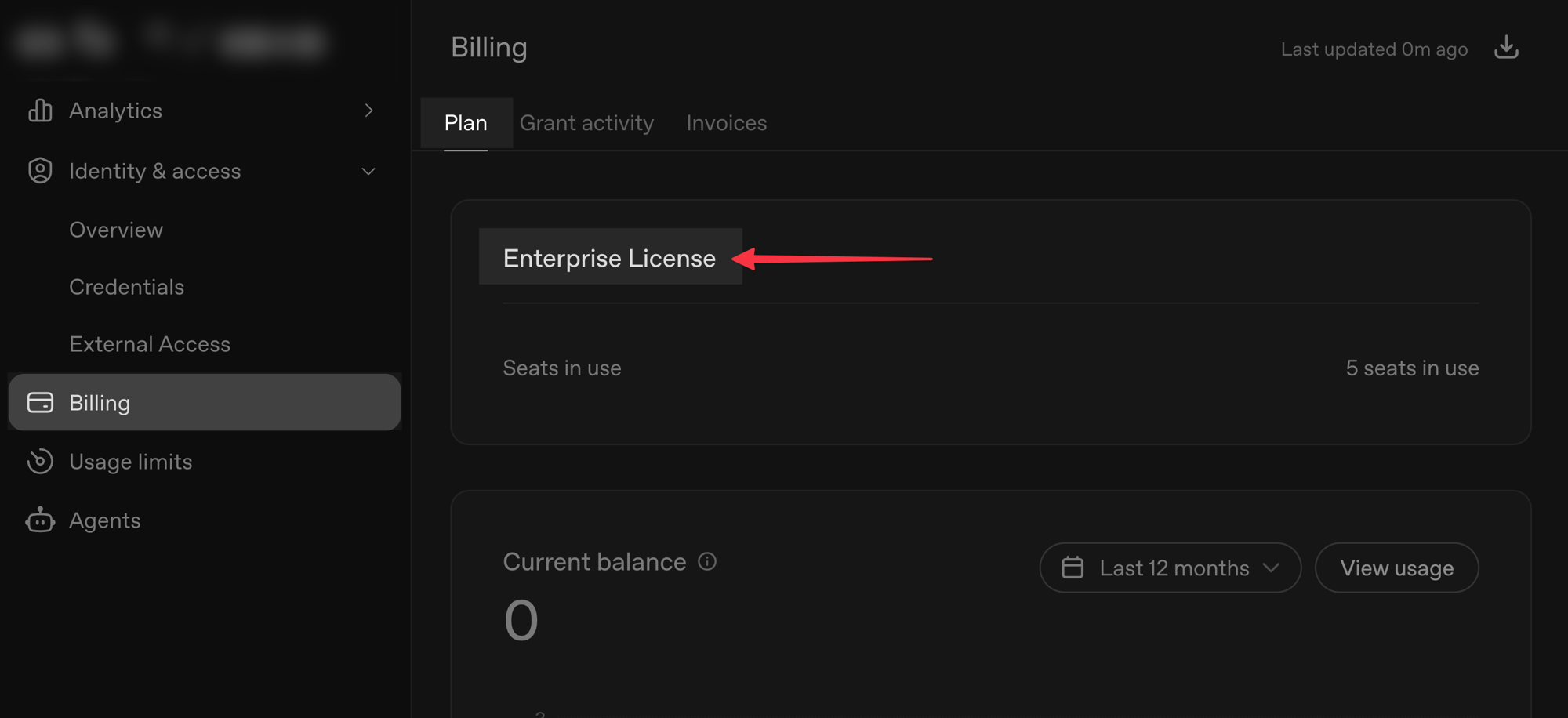The height and width of the screenshot is (718, 1568).
Task: Click the Enterprise License plan label
Action: click(610, 258)
